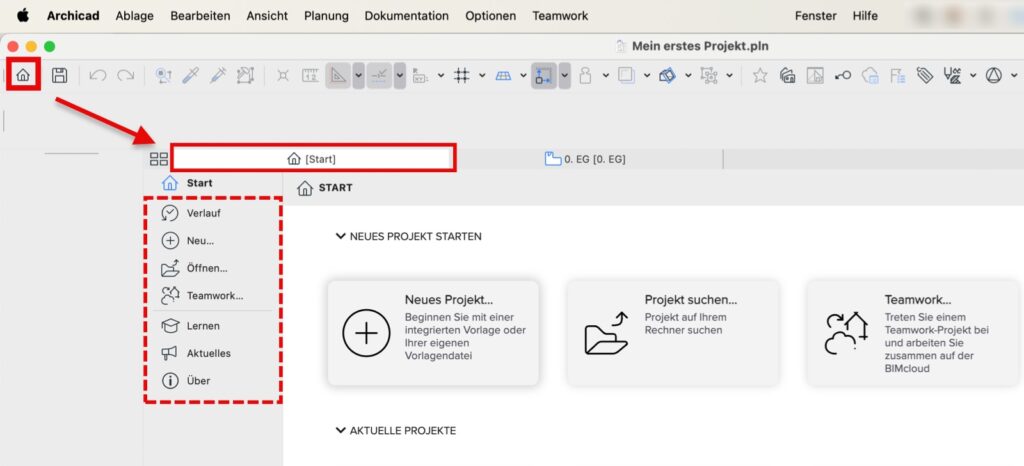Click the Neues Projekt... card
The image size is (1024, 466).
coord(434,333)
